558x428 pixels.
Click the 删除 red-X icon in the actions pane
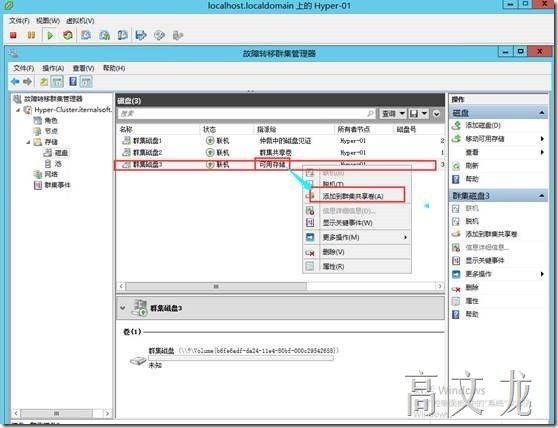[456, 288]
